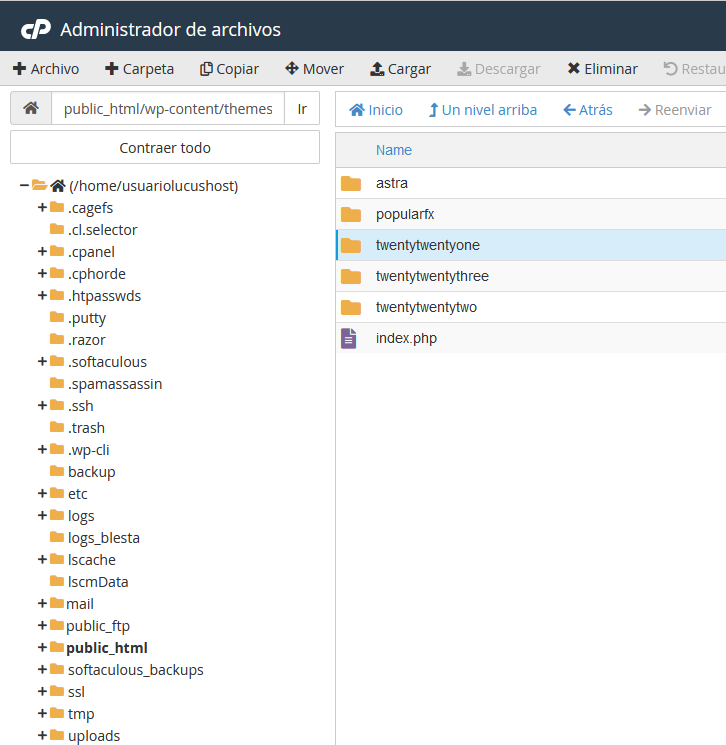Click the Mover toolbar button
This screenshot has width=726, height=745.
314,69
